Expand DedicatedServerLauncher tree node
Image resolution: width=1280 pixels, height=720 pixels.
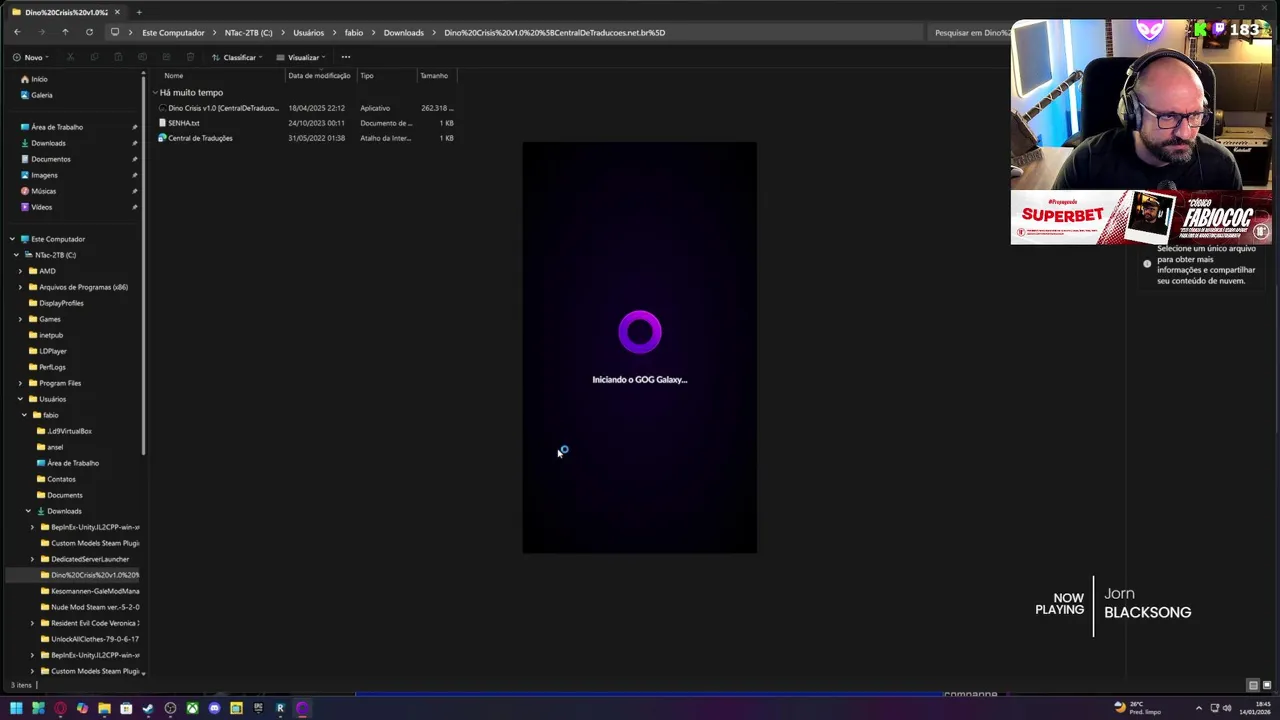(32, 559)
